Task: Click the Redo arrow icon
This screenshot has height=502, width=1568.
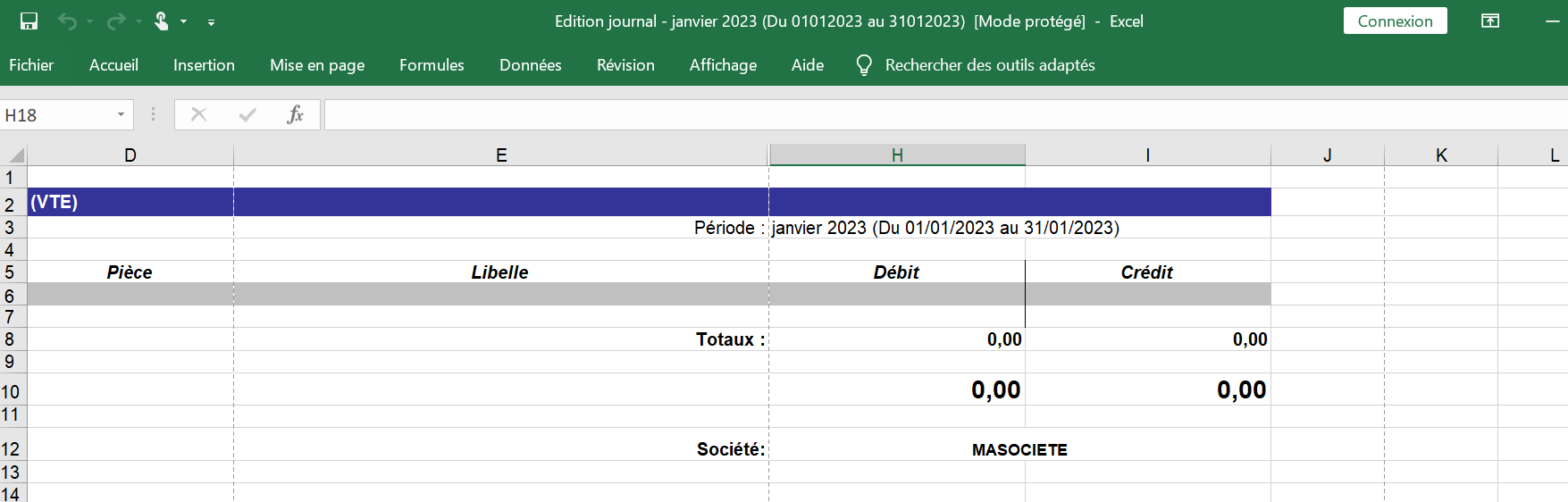Action: point(115,21)
